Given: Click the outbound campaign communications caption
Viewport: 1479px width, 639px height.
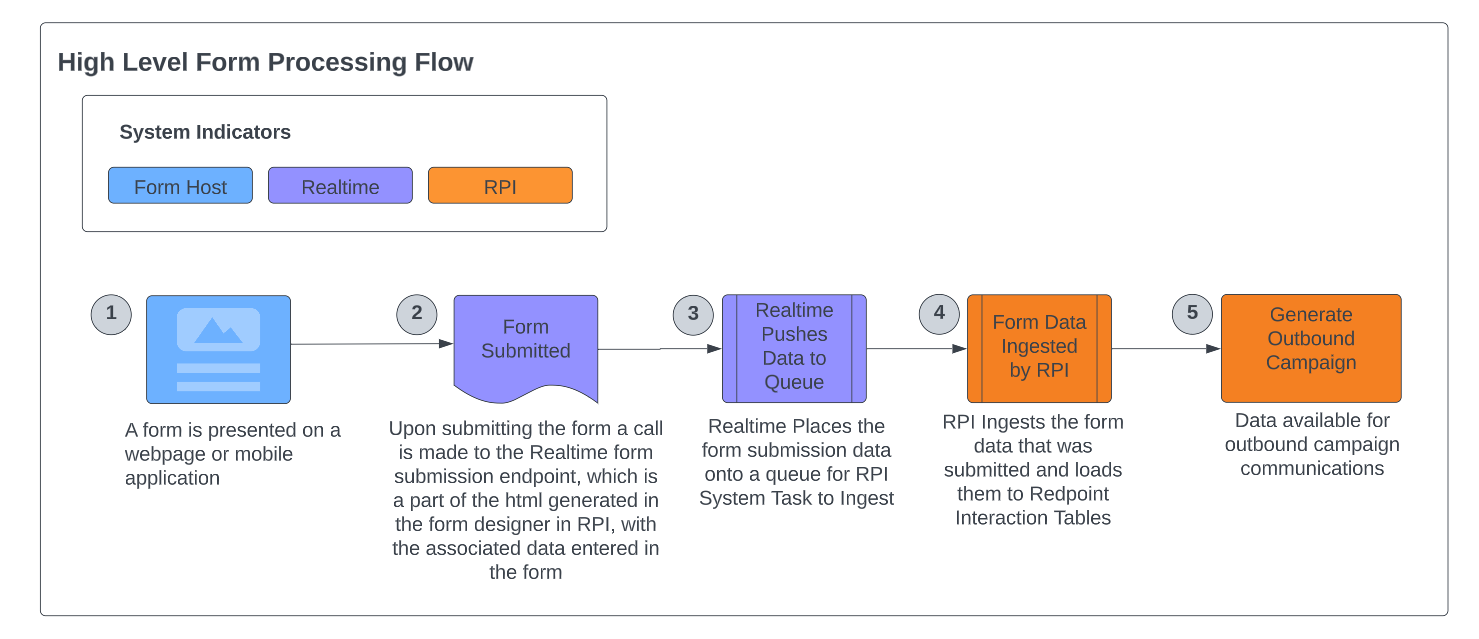Looking at the screenshot, I should point(1311,445).
